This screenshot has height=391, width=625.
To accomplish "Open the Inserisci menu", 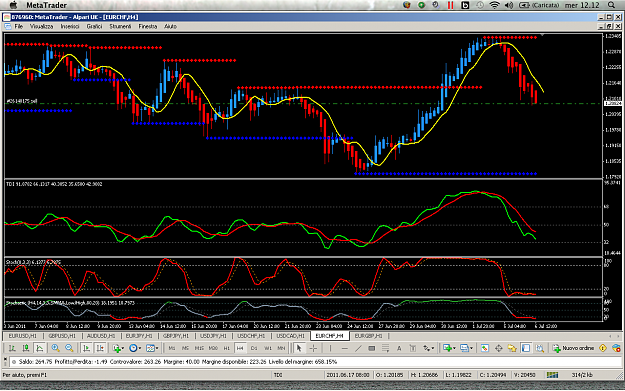I will coord(70,26).
